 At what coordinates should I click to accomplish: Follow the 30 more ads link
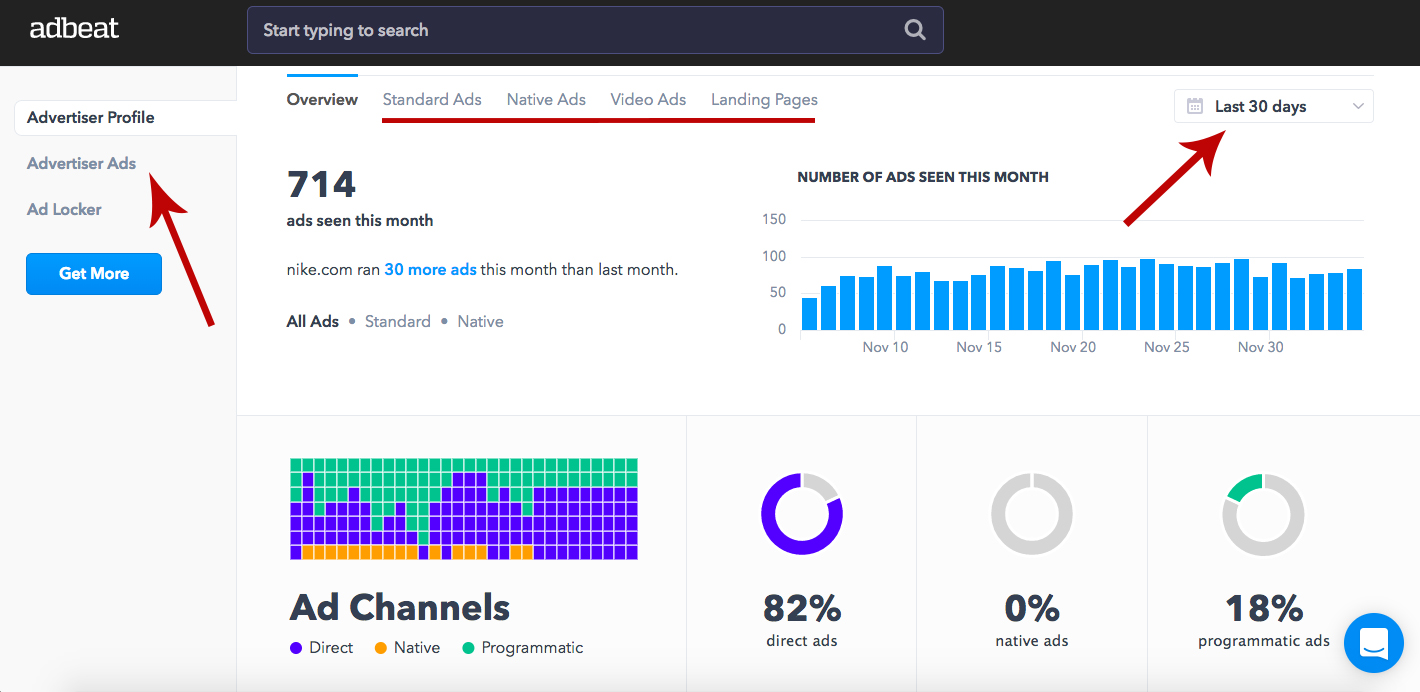[430, 269]
